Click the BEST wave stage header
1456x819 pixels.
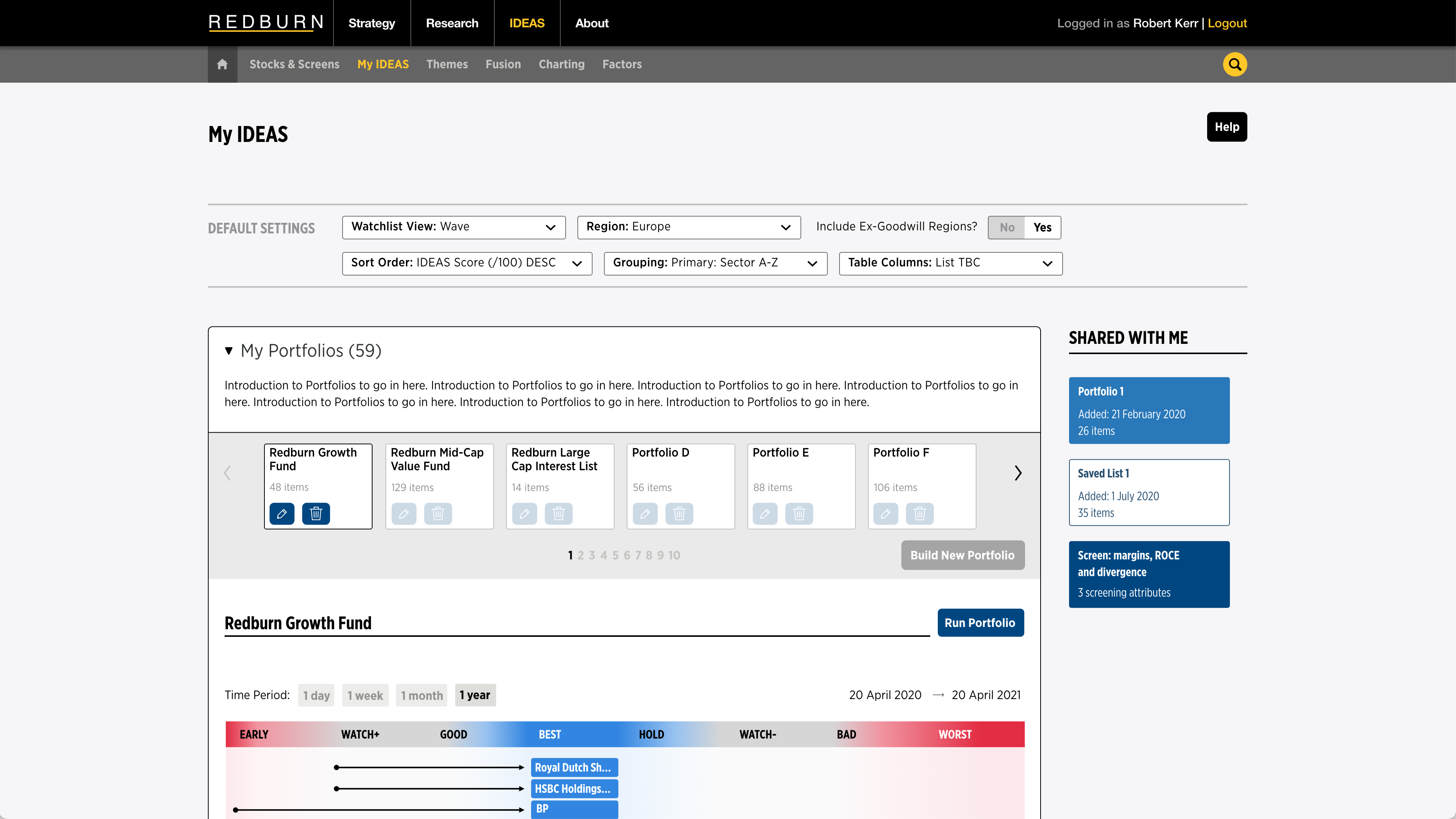tap(549, 735)
